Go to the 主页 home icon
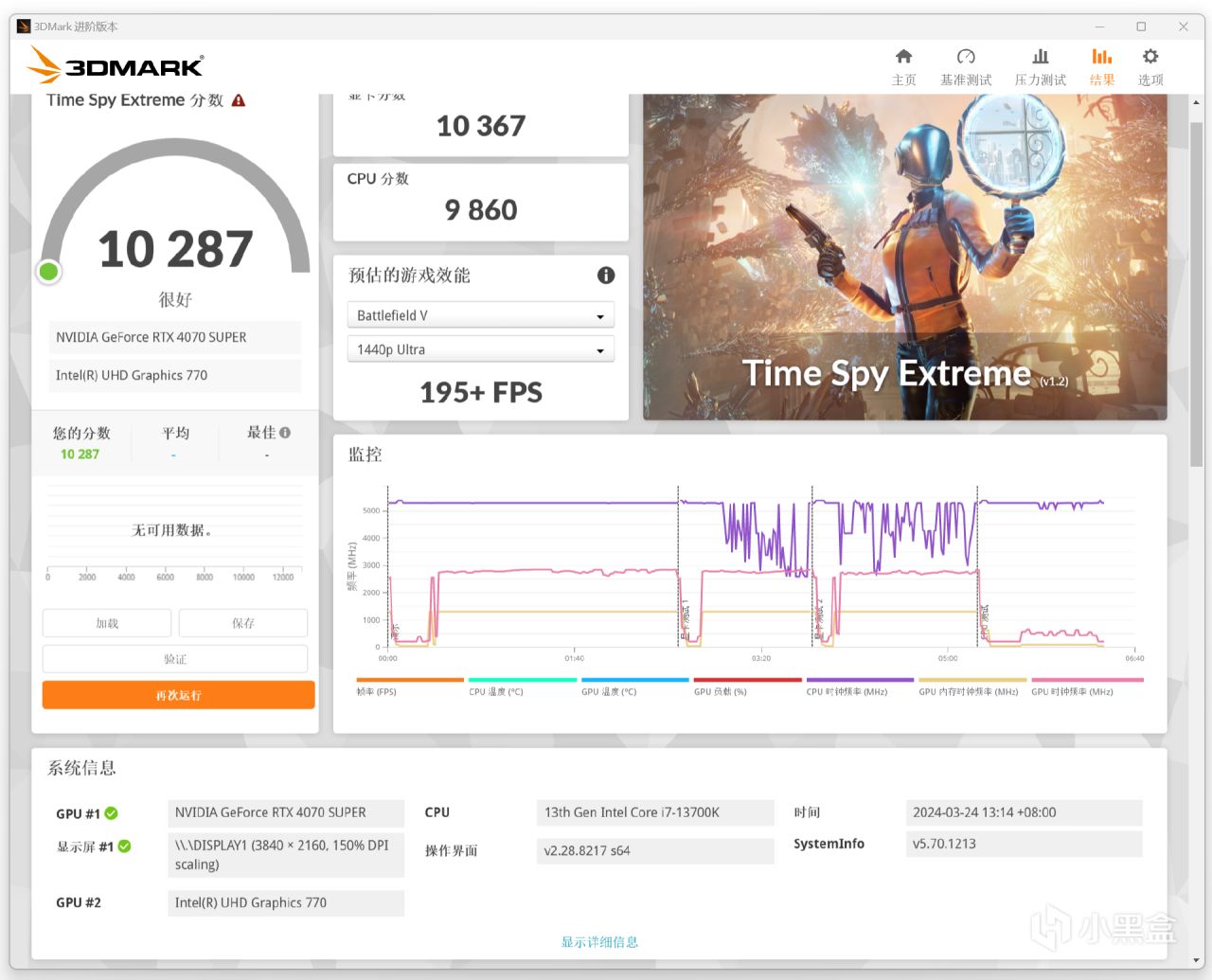This screenshot has height=980, width=1212. click(x=903, y=57)
